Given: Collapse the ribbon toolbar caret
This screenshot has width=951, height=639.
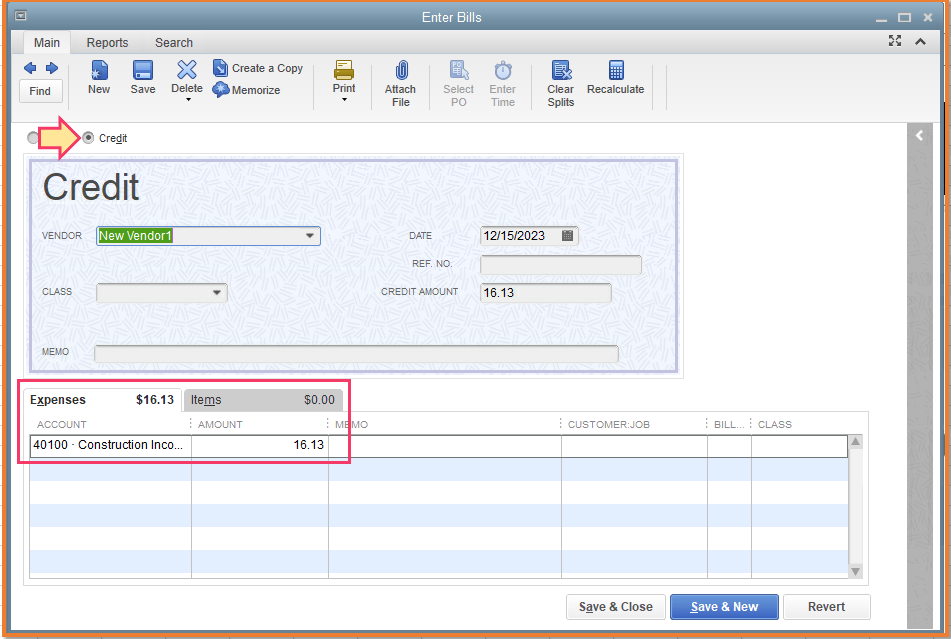Looking at the screenshot, I should tap(921, 41).
